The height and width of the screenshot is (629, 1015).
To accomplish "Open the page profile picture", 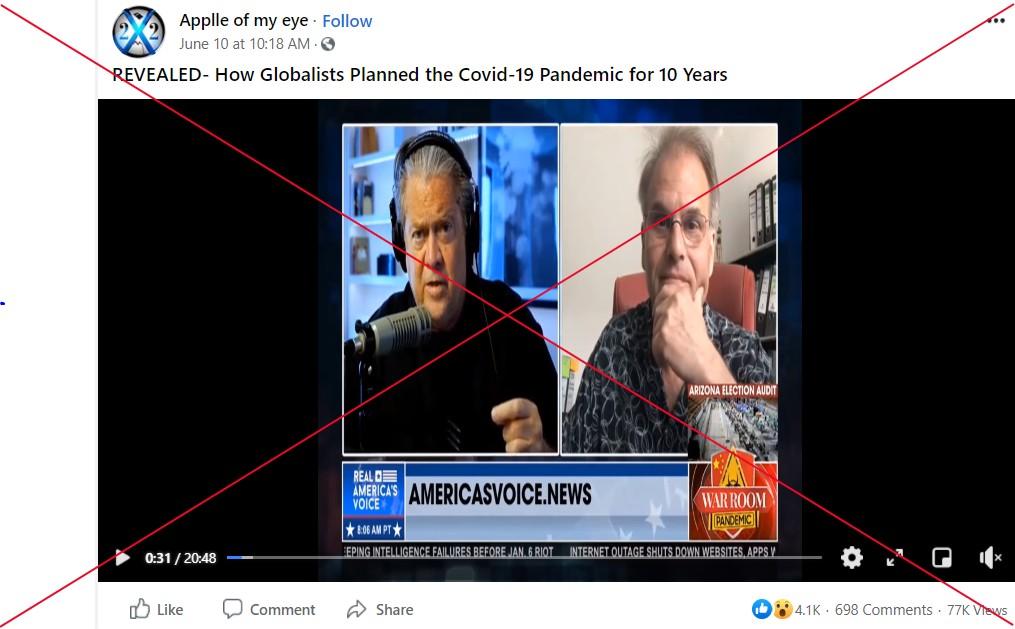I will pos(139,32).
